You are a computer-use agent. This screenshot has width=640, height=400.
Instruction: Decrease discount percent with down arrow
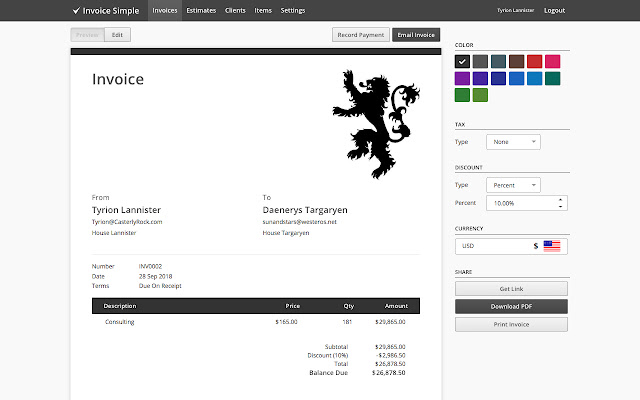pos(560,207)
